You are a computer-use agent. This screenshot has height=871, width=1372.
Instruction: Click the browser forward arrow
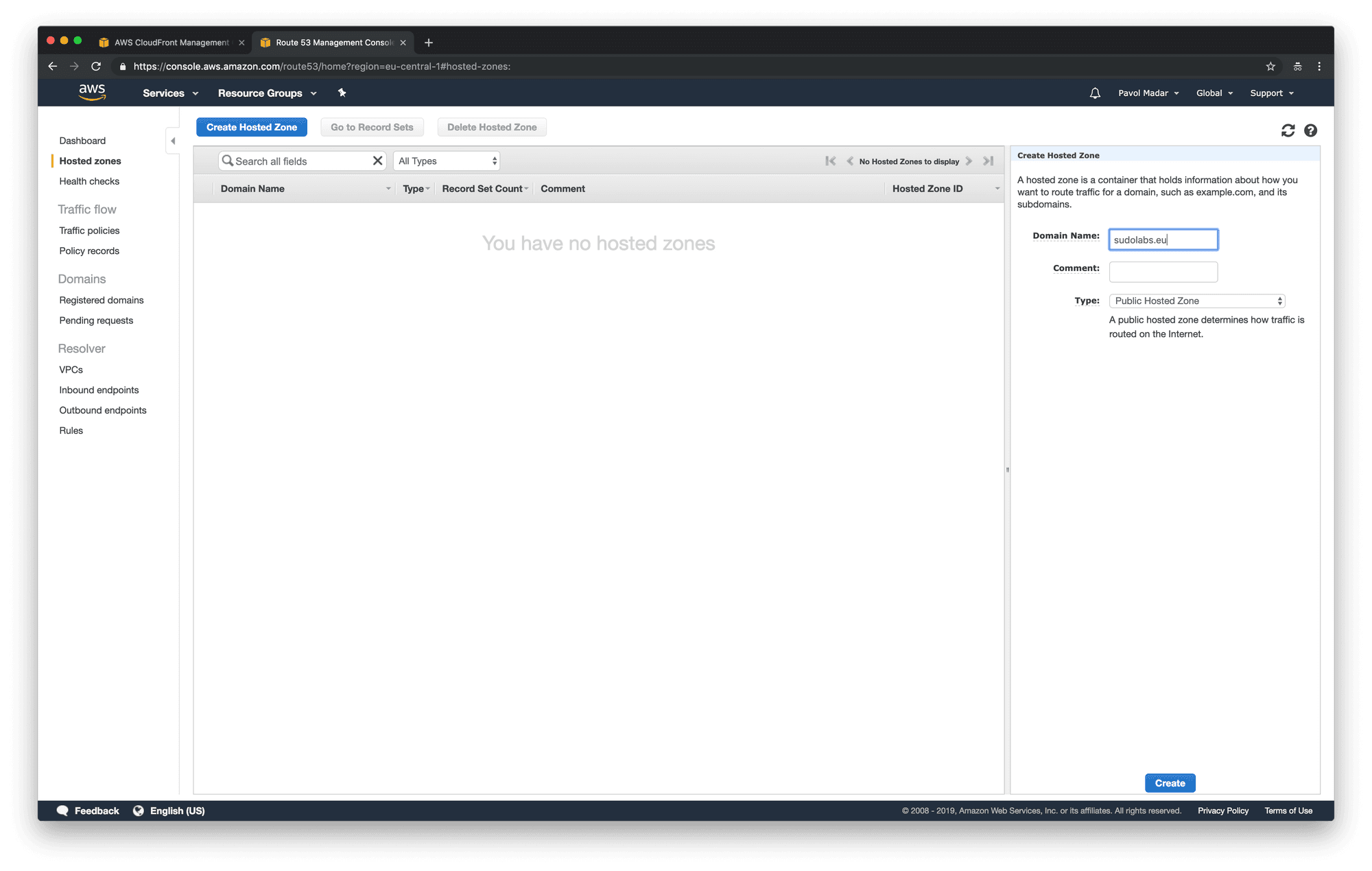tap(74, 66)
